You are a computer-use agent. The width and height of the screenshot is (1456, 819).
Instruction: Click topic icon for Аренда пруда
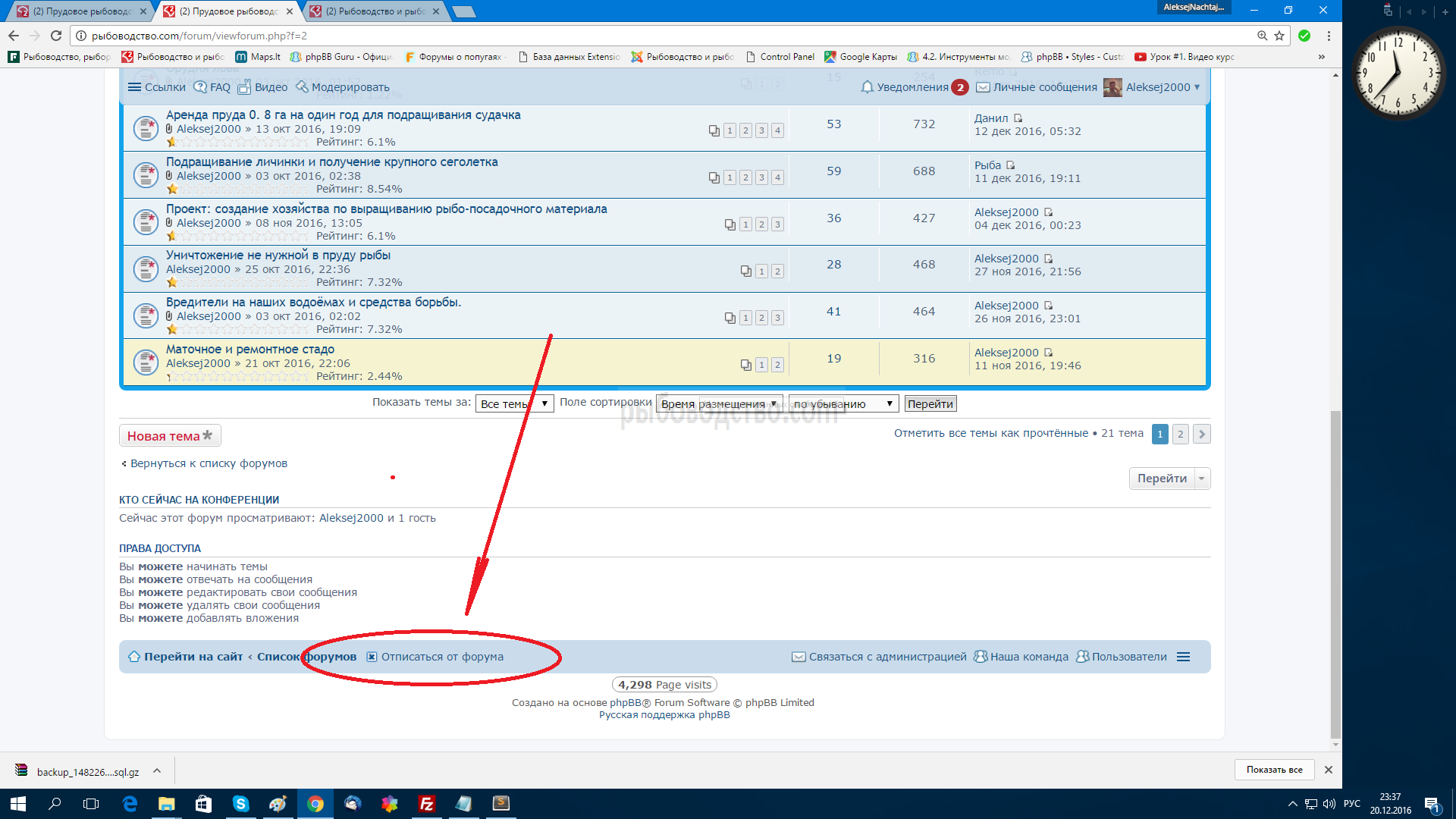coord(145,128)
